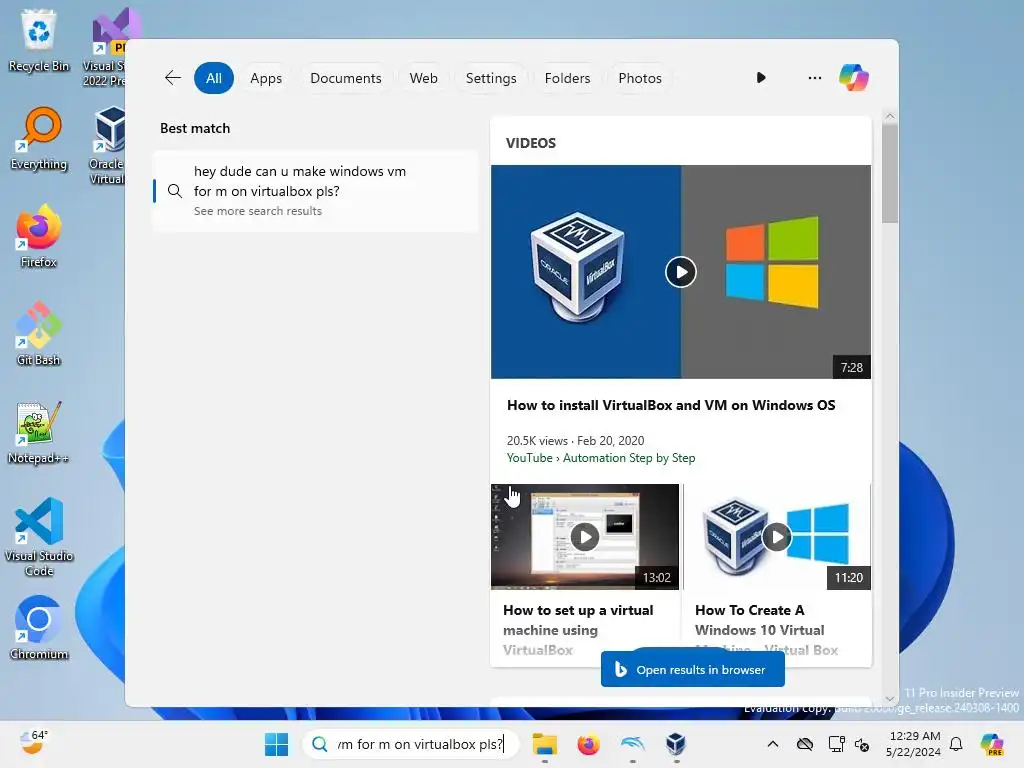Play the 13:02 virtual machine setup video
Viewport: 1024px width, 768px height.
(584, 537)
